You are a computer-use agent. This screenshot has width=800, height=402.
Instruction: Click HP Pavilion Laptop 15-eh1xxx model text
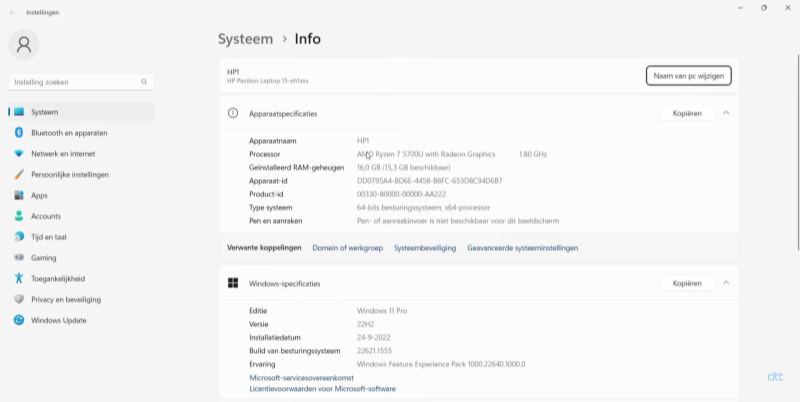tap(268, 81)
